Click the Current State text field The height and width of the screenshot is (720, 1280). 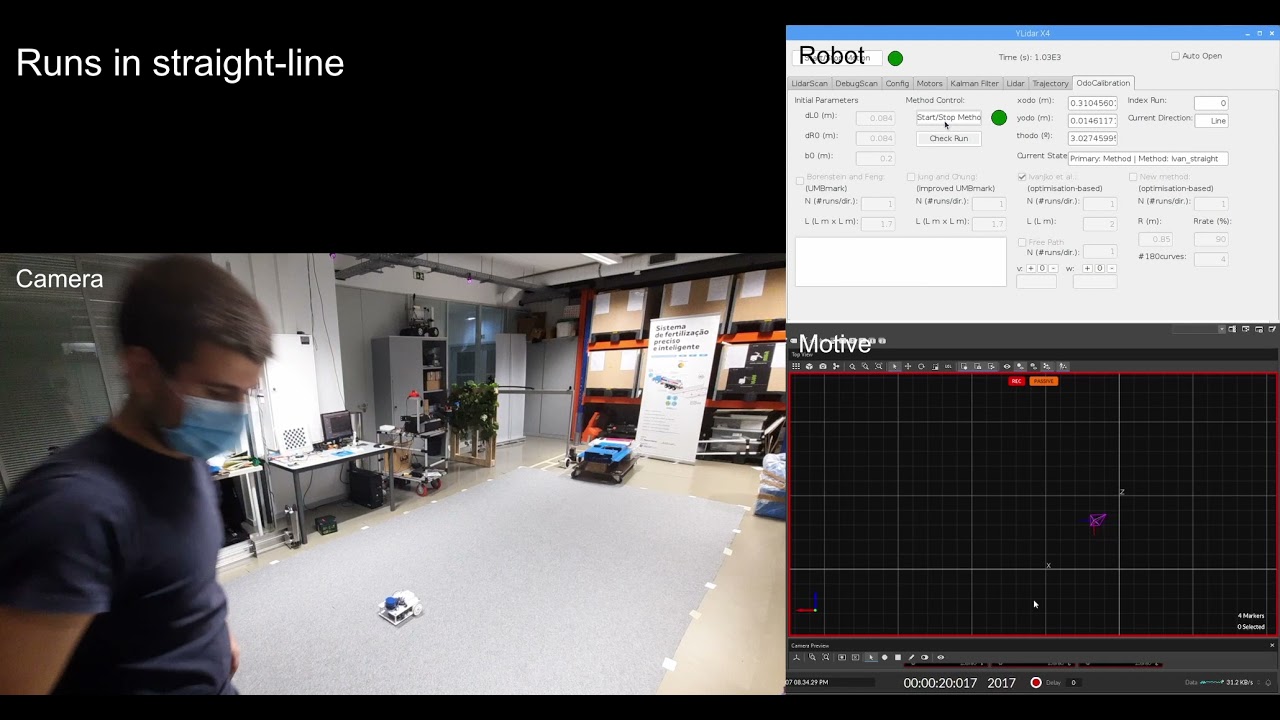point(1148,158)
